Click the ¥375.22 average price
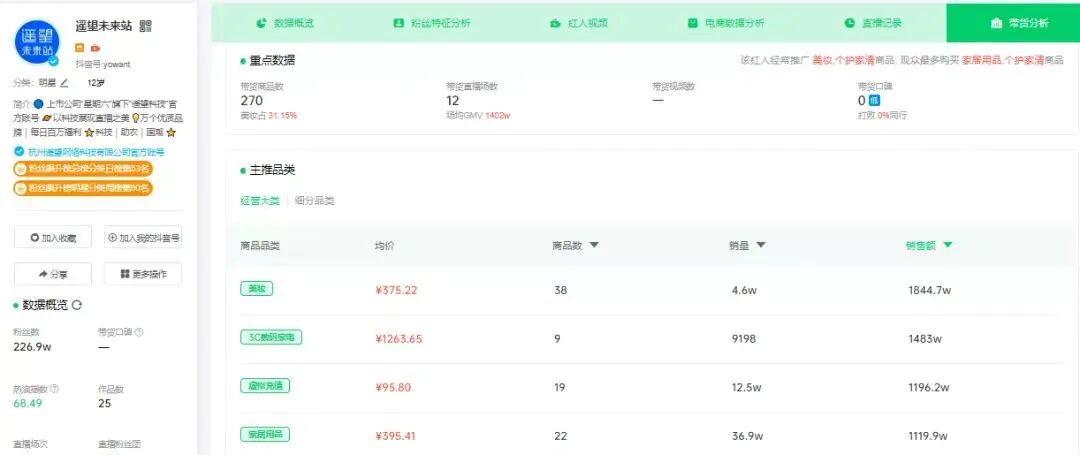This screenshot has height=455, width=1080. click(396, 290)
